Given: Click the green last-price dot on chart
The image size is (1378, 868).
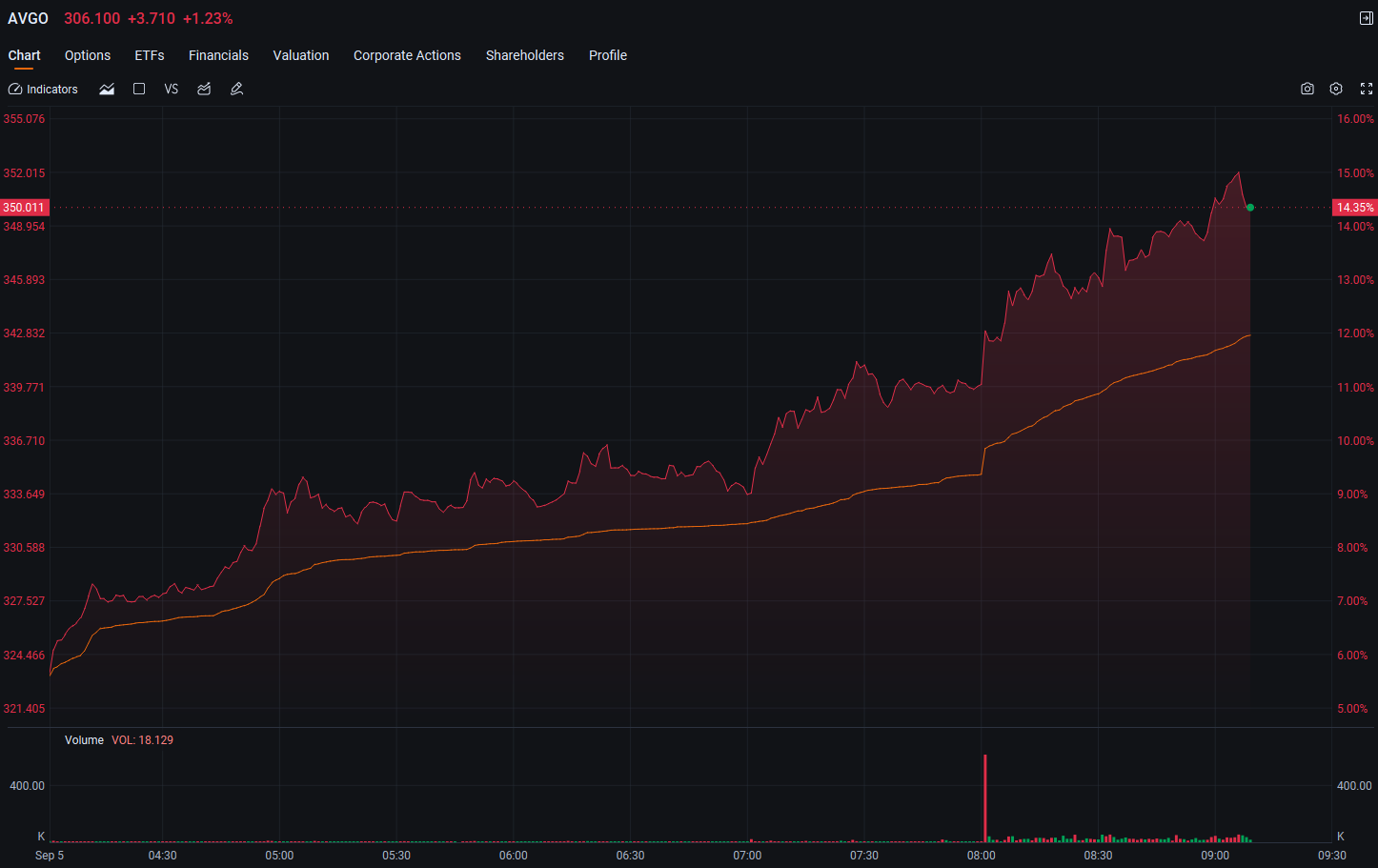Looking at the screenshot, I should coord(1250,207).
